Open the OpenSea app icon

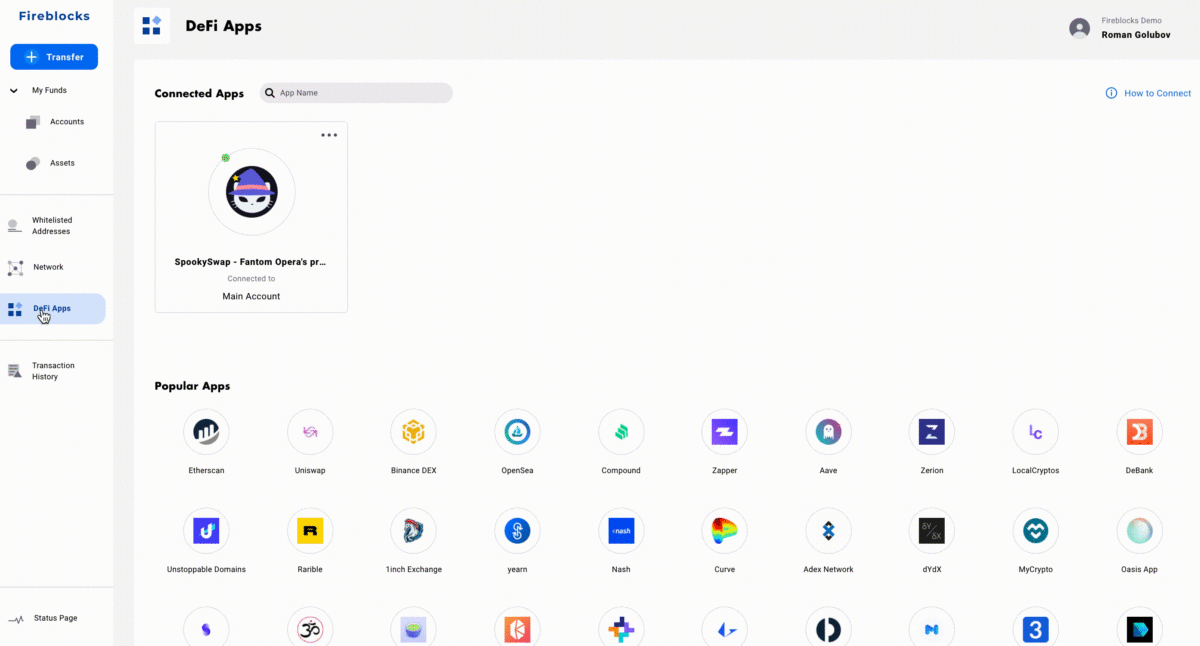click(x=517, y=432)
